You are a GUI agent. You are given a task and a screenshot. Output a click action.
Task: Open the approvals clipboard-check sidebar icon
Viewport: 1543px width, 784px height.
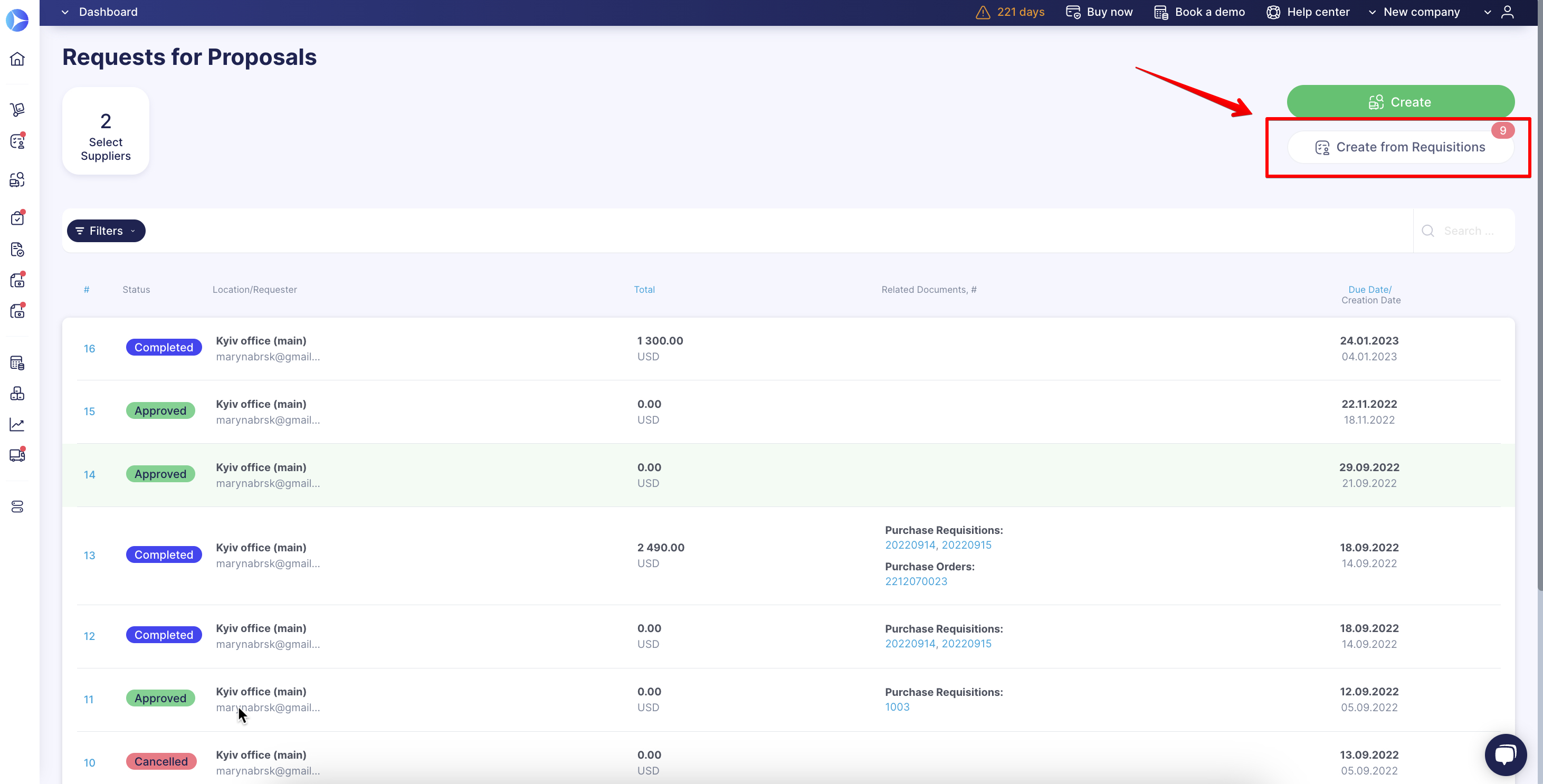pyautogui.click(x=17, y=218)
